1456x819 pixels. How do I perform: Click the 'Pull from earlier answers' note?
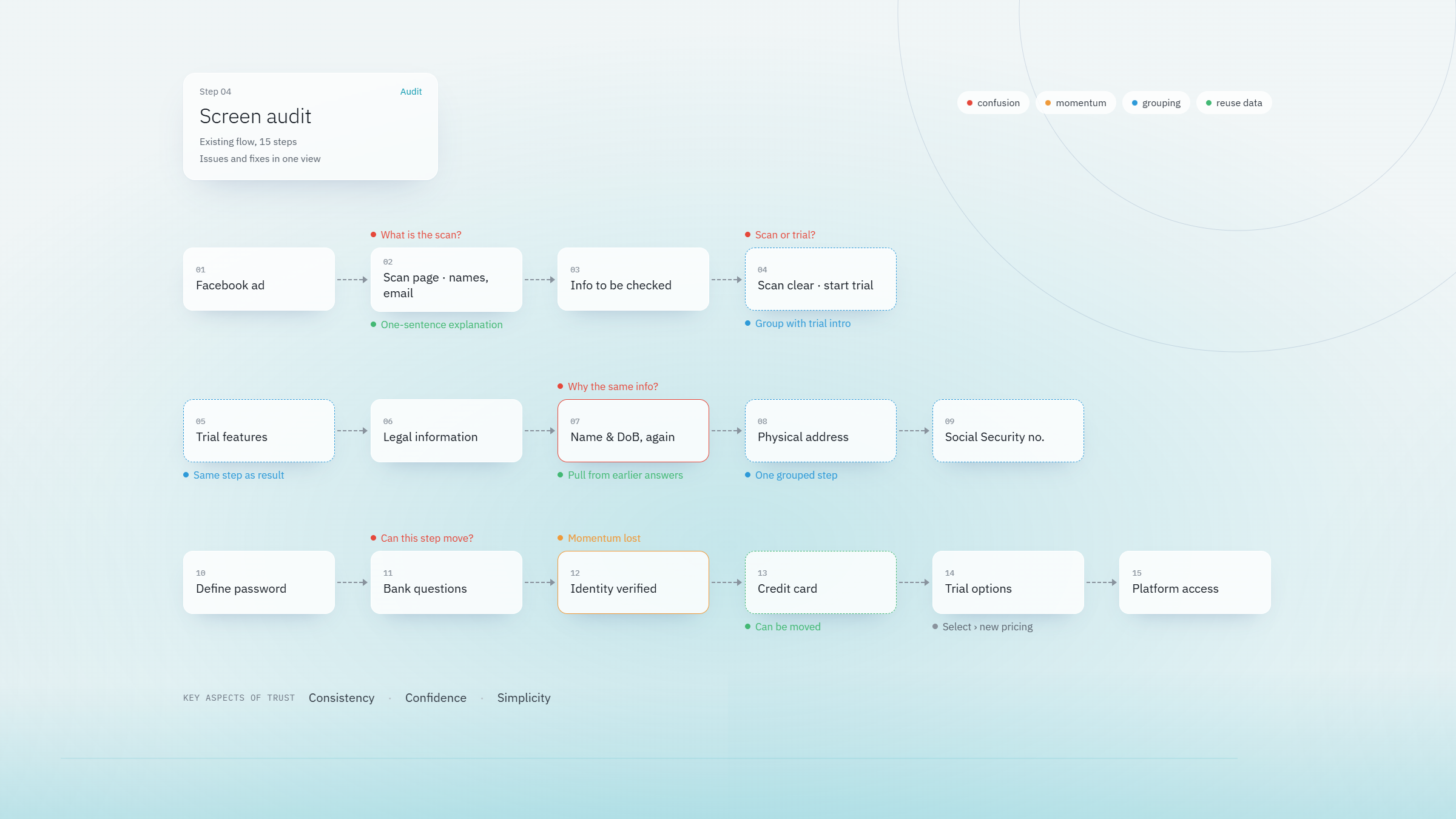point(620,475)
